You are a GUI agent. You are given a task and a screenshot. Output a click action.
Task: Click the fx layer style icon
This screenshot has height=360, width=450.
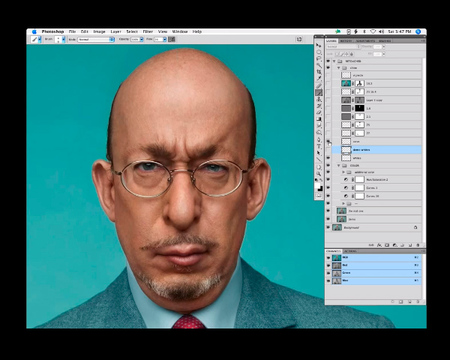pos(379,245)
